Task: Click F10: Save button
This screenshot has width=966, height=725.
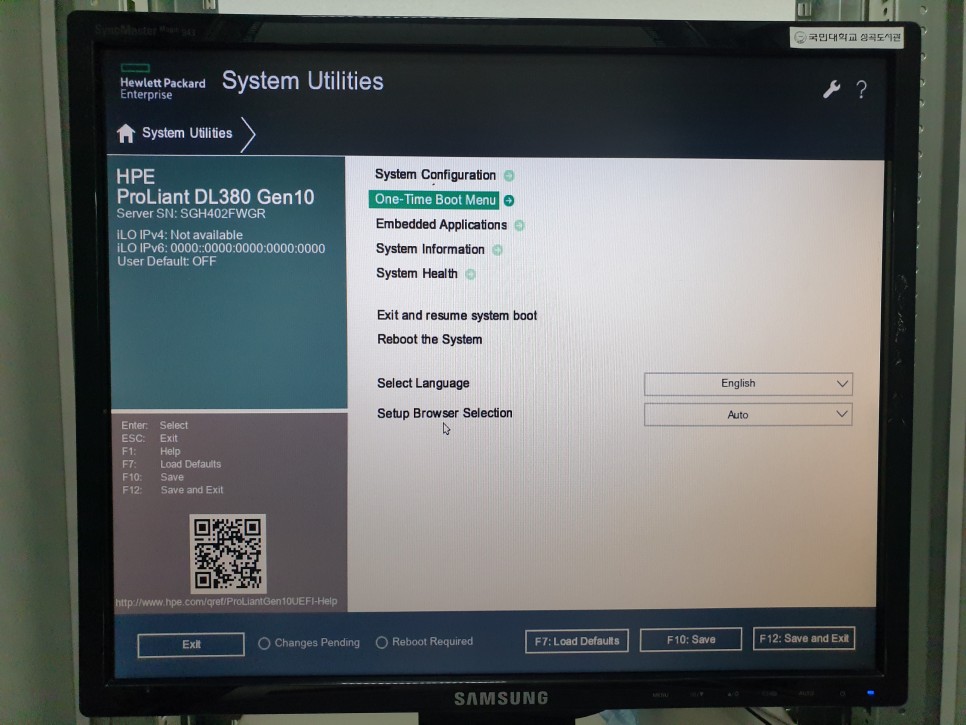Action: coord(691,640)
